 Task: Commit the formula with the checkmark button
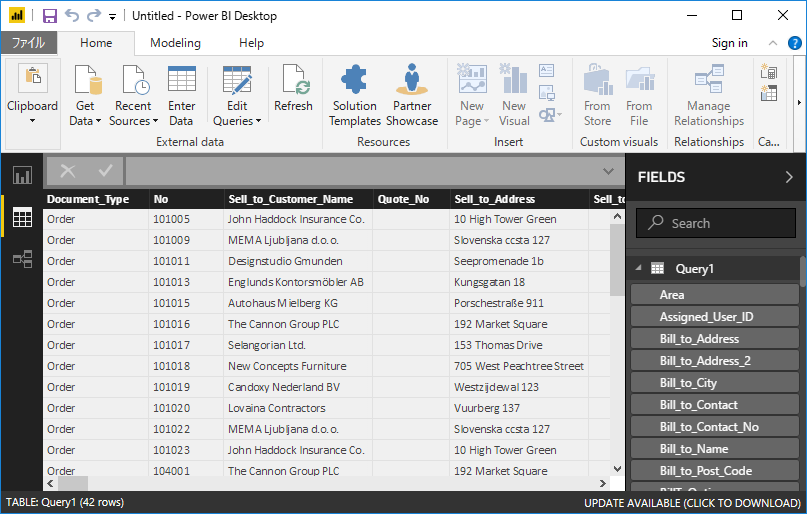pos(106,170)
